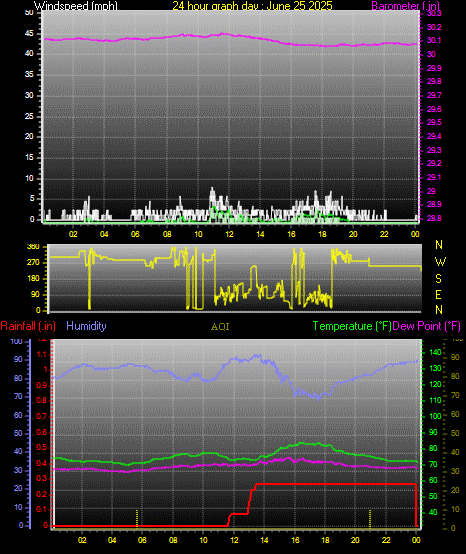
Task: Select the "AQI" legend label
Action: pyautogui.click(x=220, y=327)
